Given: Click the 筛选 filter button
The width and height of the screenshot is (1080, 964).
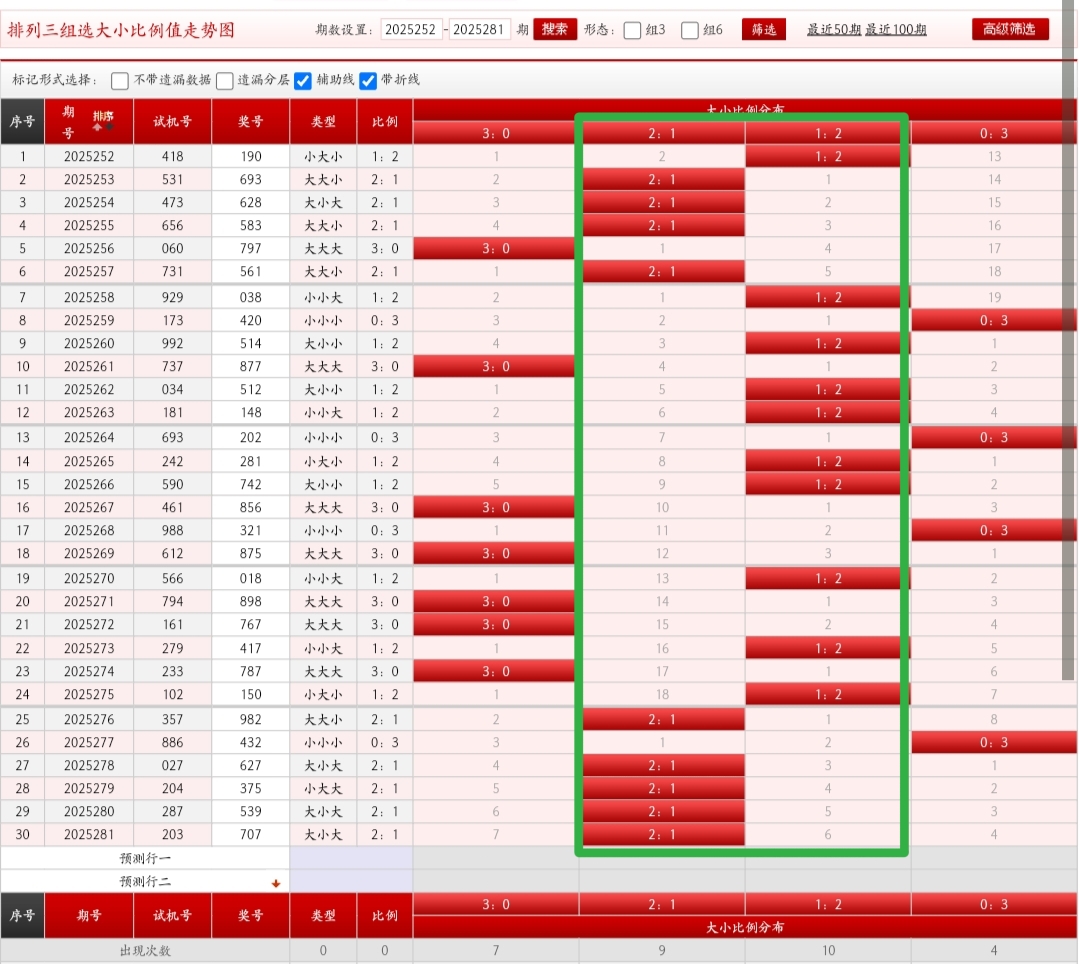Looking at the screenshot, I should 763,30.
